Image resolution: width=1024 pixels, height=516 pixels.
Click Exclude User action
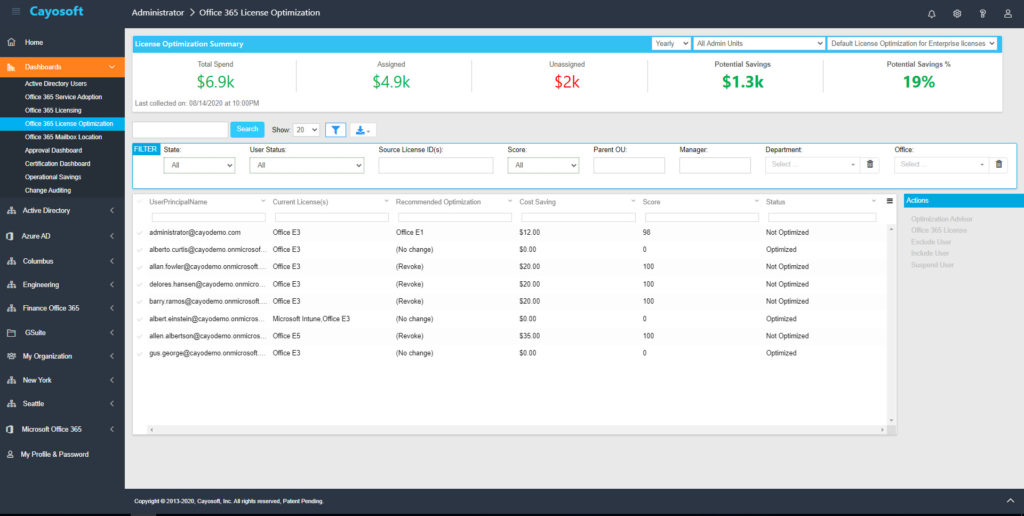pos(930,242)
